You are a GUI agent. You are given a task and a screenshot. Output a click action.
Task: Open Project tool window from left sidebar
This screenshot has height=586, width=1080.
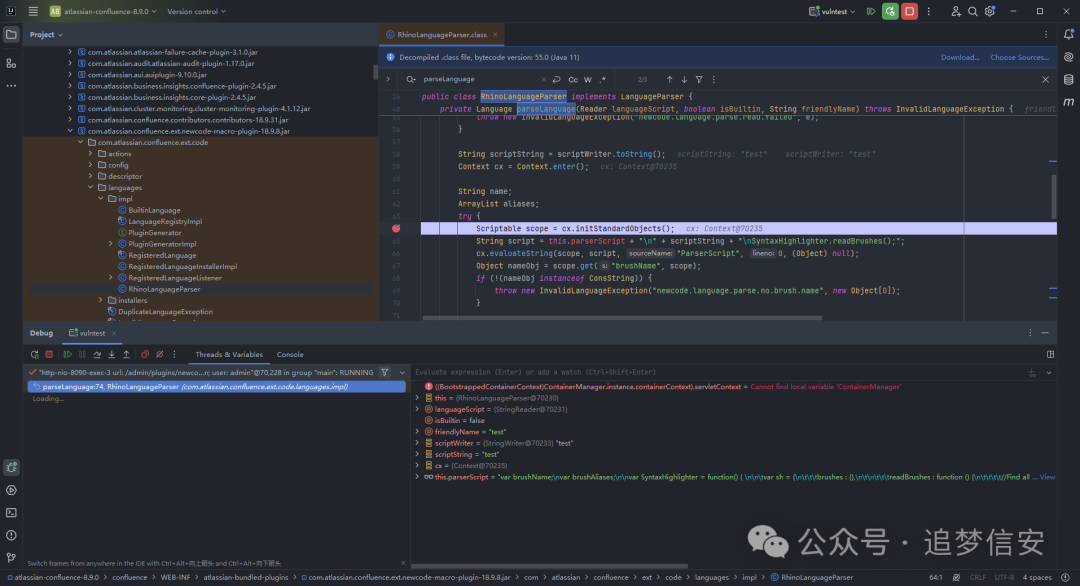11,34
